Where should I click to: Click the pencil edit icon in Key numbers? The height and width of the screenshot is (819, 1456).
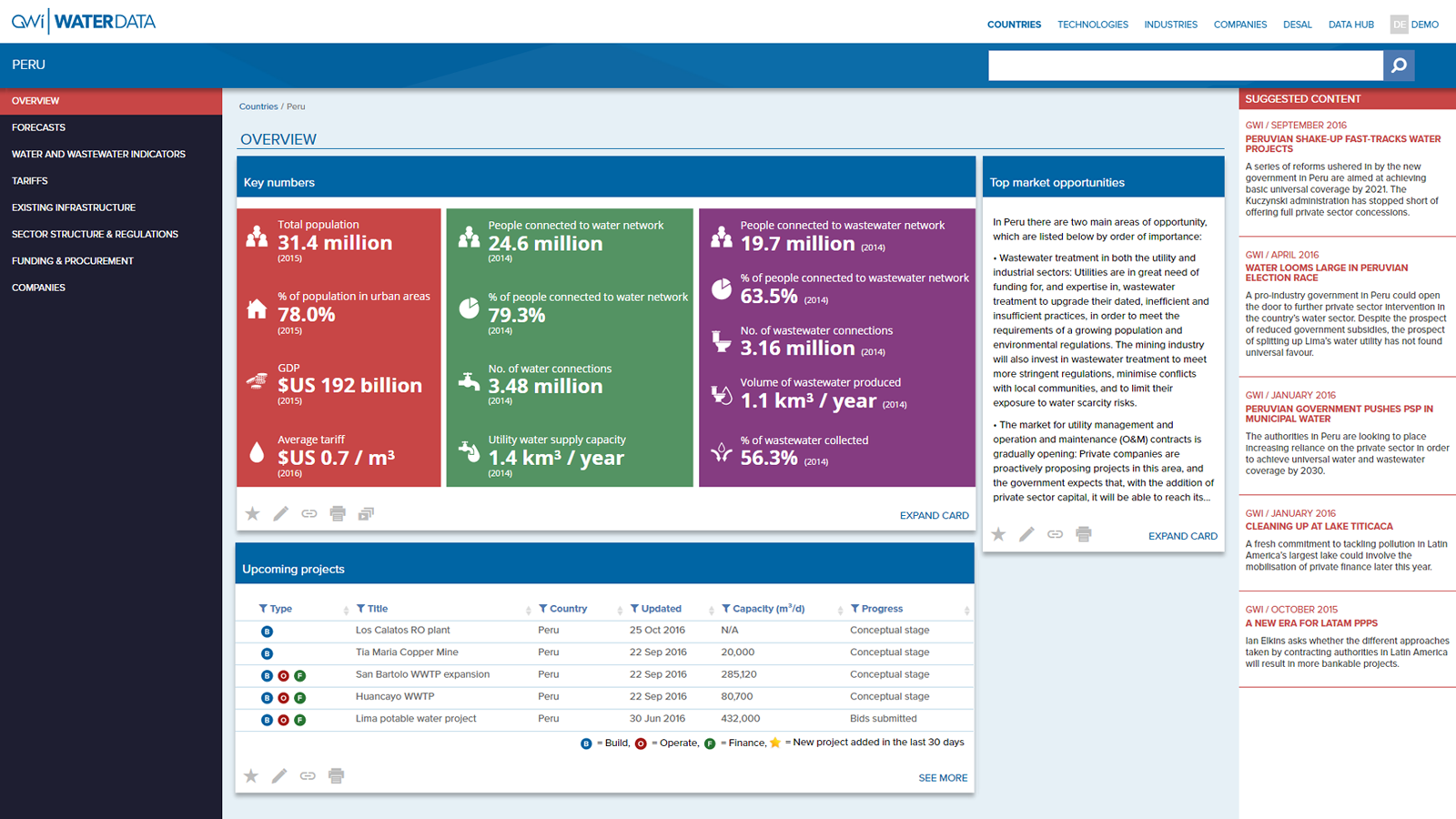pyautogui.click(x=281, y=514)
